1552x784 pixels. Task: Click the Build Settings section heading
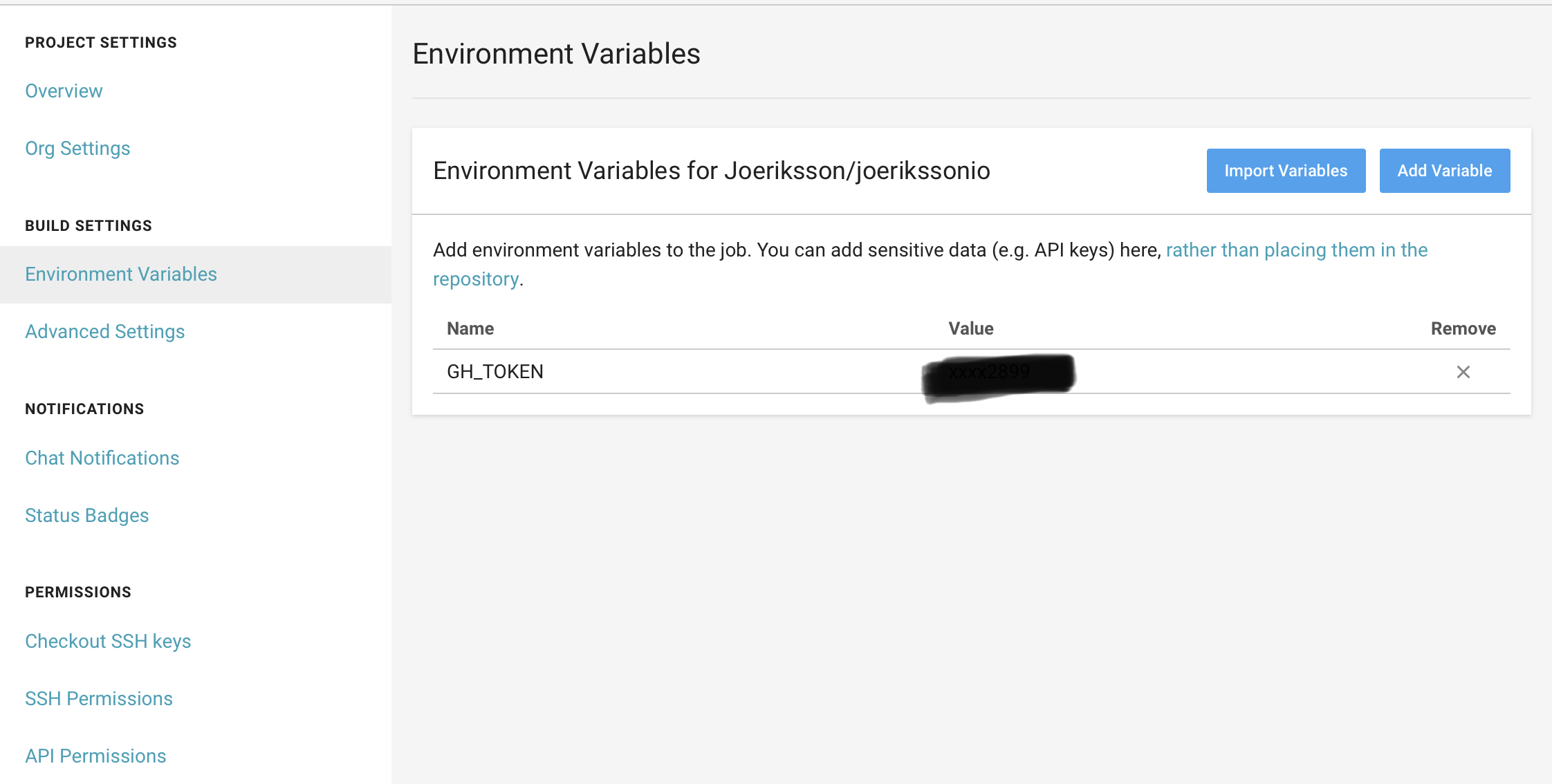coord(88,225)
